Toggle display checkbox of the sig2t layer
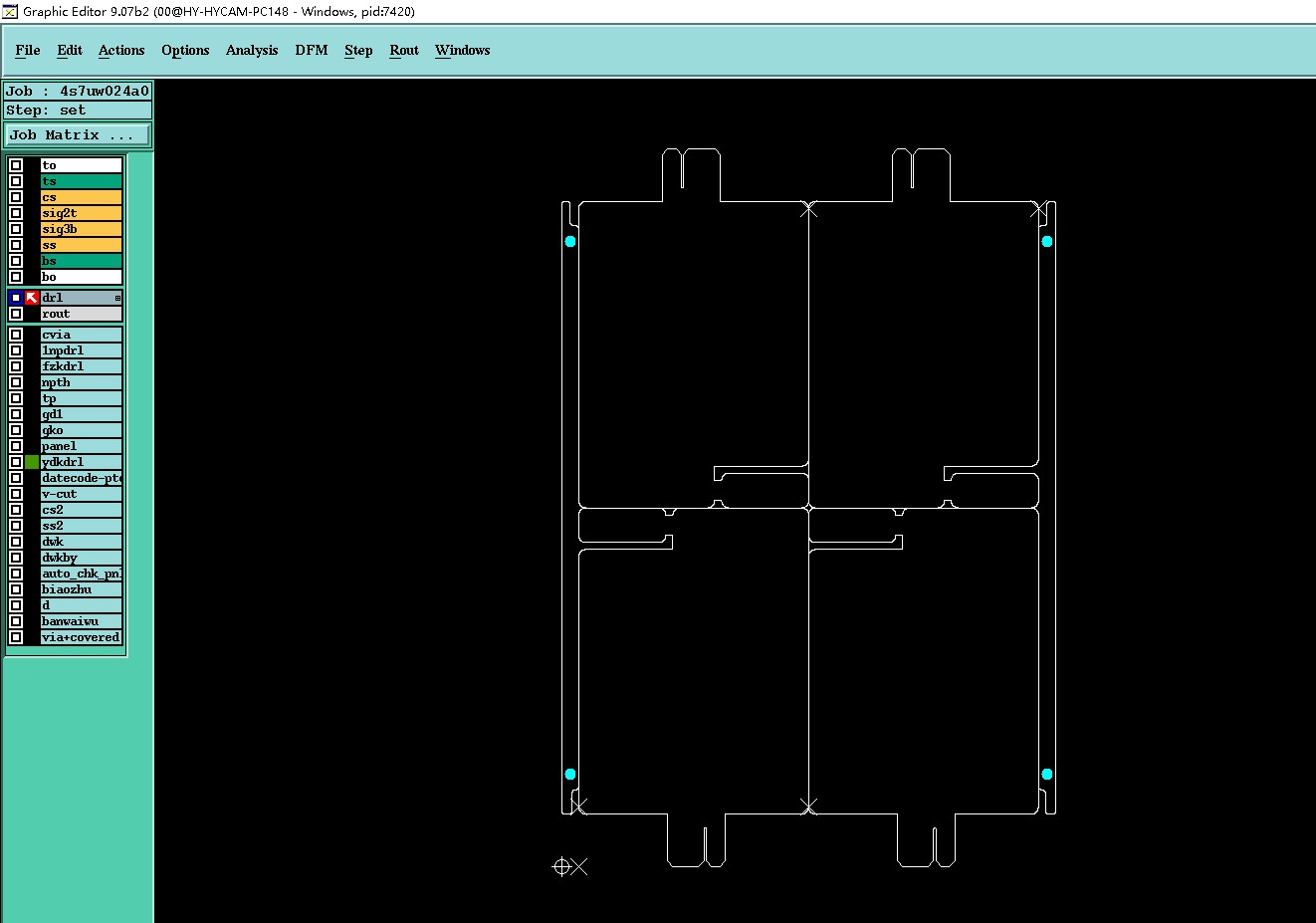The image size is (1316, 923). (x=16, y=213)
